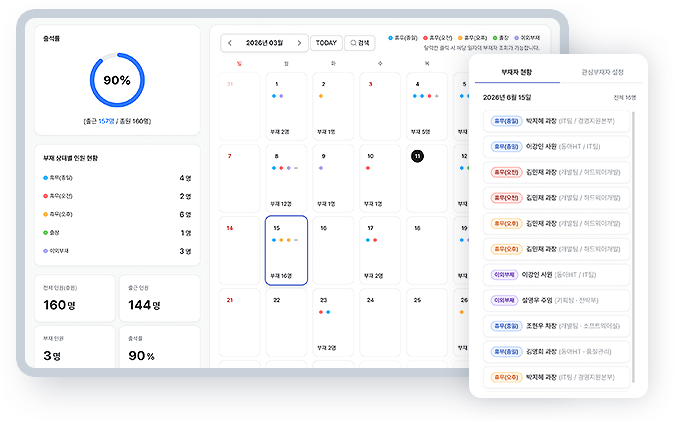Select calendar day 14
This screenshot has height=421, width=693.
[x=240, y=250]
